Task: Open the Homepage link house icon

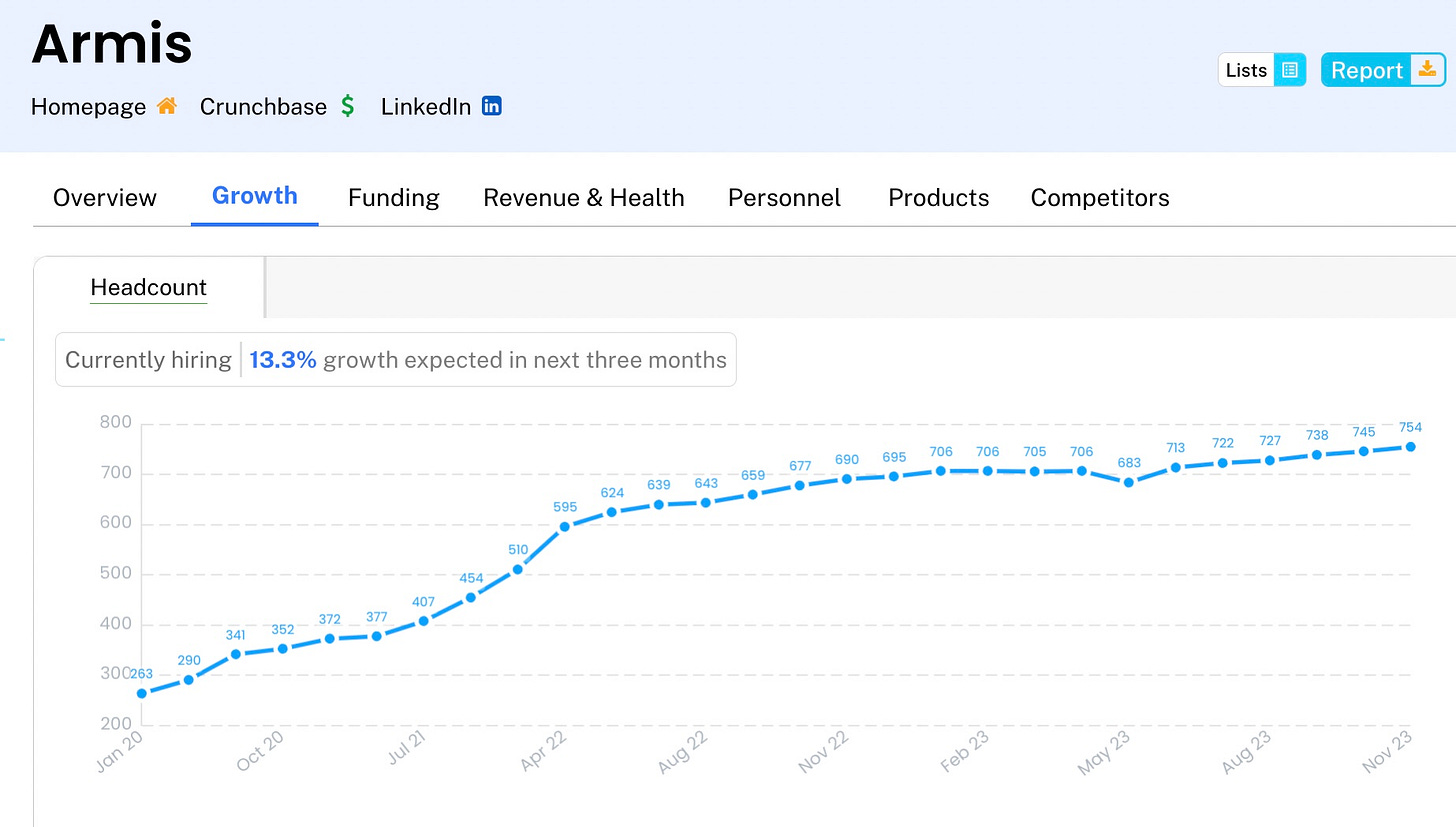Action: click(x=167, y=106)
